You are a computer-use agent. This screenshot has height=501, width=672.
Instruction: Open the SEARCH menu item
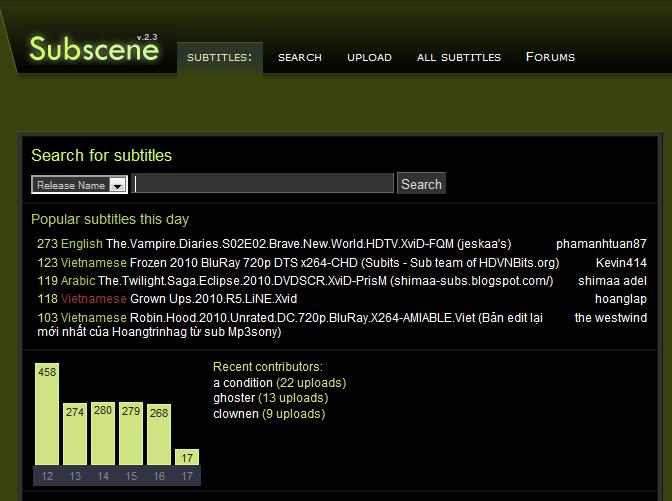[x=300, y=57]
